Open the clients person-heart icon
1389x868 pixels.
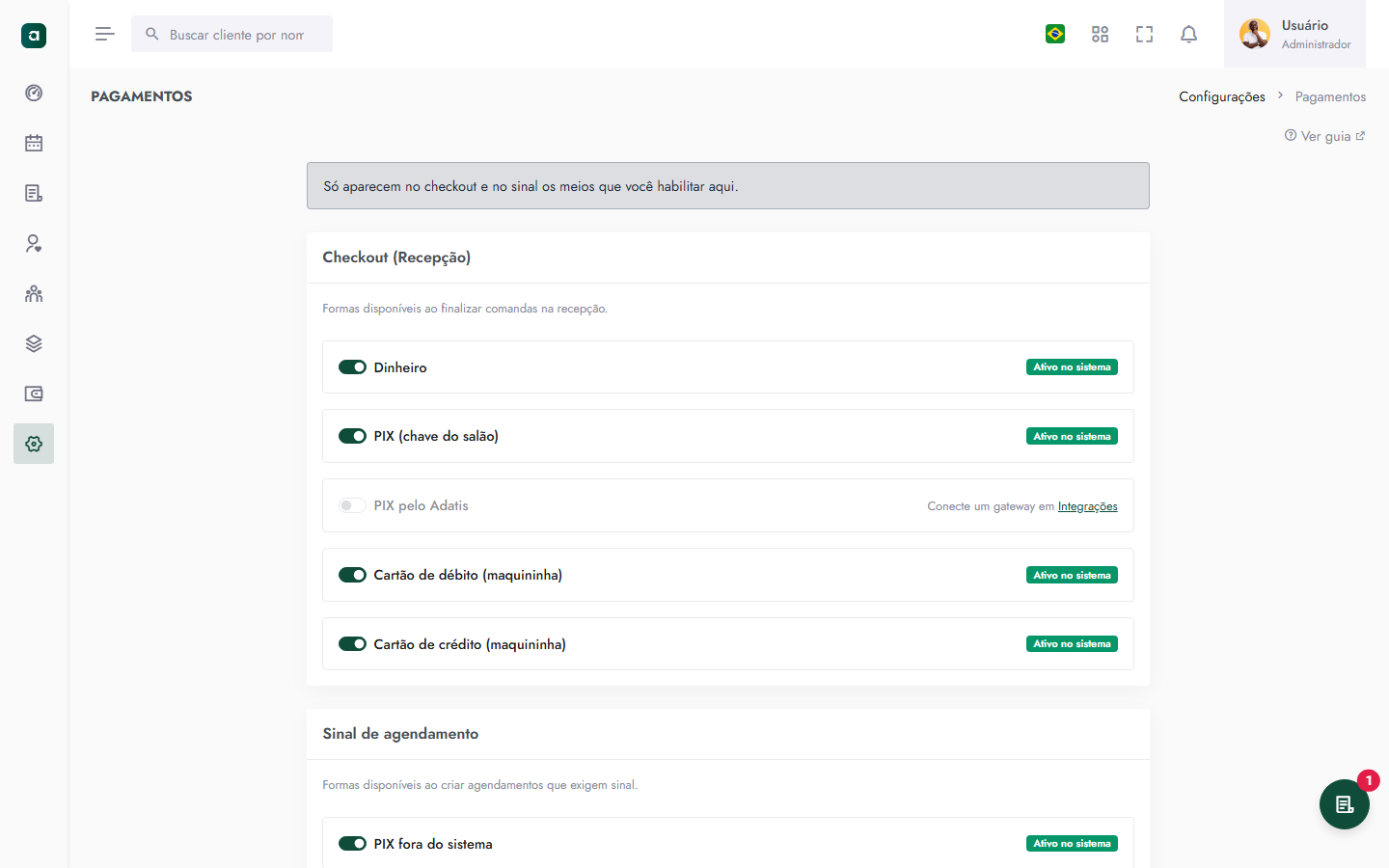[x=34, y=243]
